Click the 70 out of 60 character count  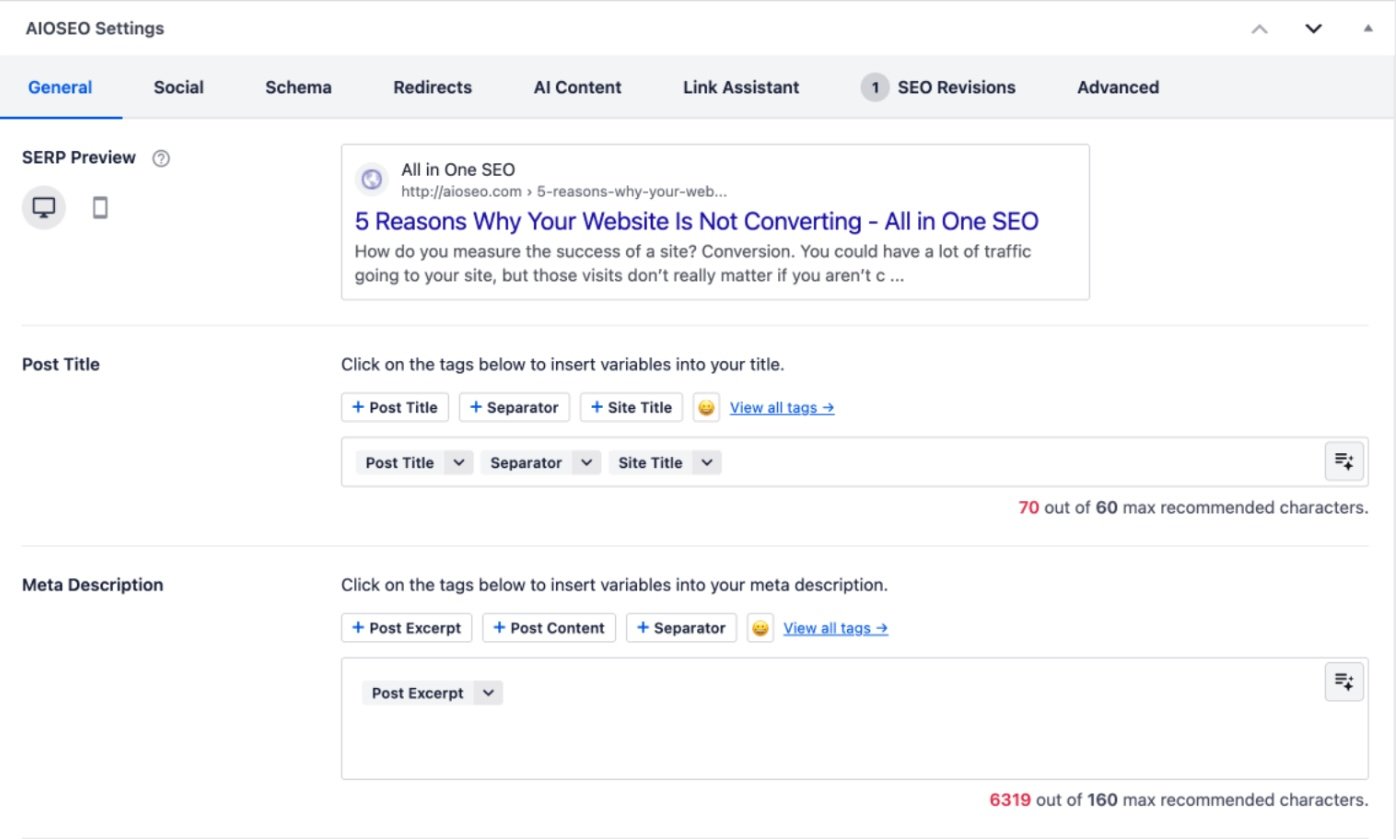point(1193,508)
